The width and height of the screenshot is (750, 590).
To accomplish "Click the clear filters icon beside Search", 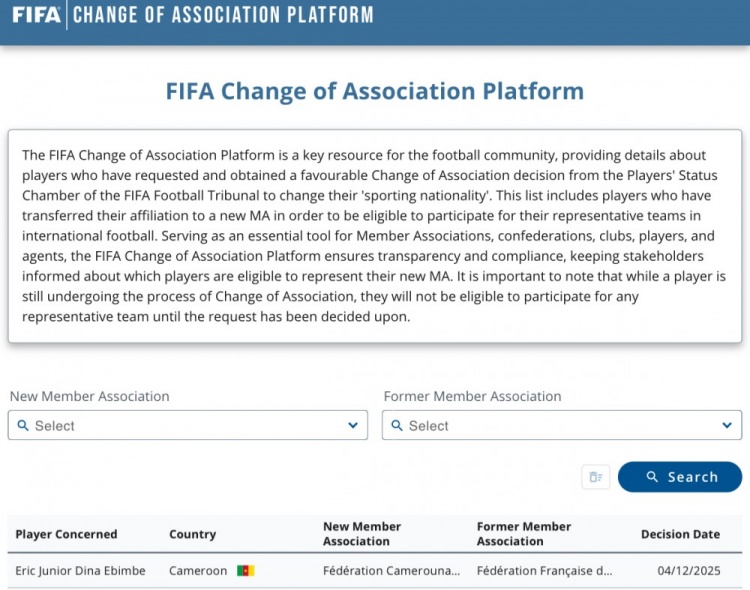I will 596,477.
